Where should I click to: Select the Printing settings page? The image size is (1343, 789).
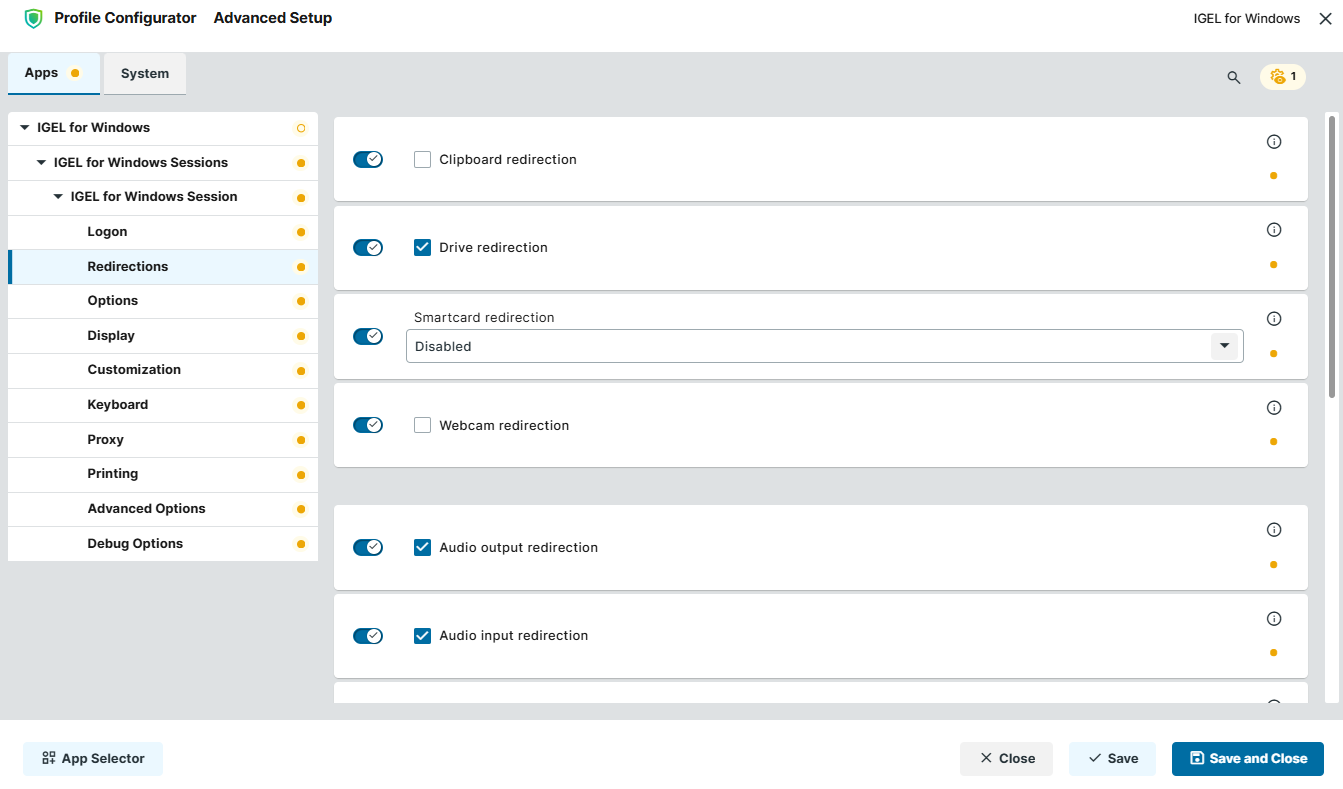tap(112, 474)
